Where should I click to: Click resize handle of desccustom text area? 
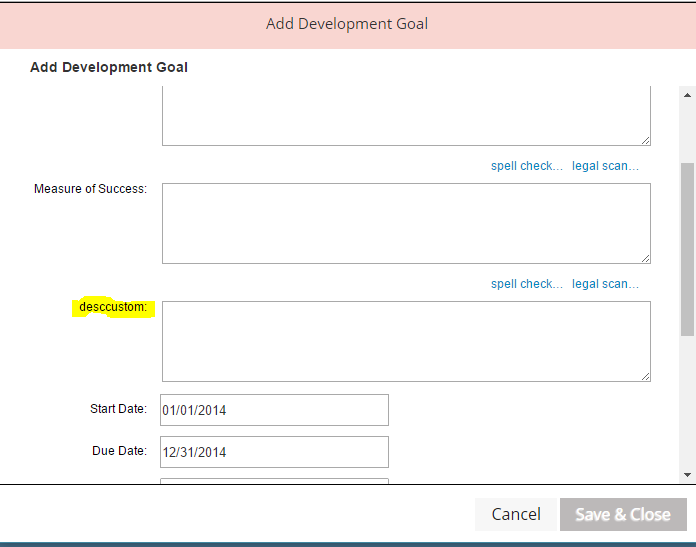click(x=646, y=377)
